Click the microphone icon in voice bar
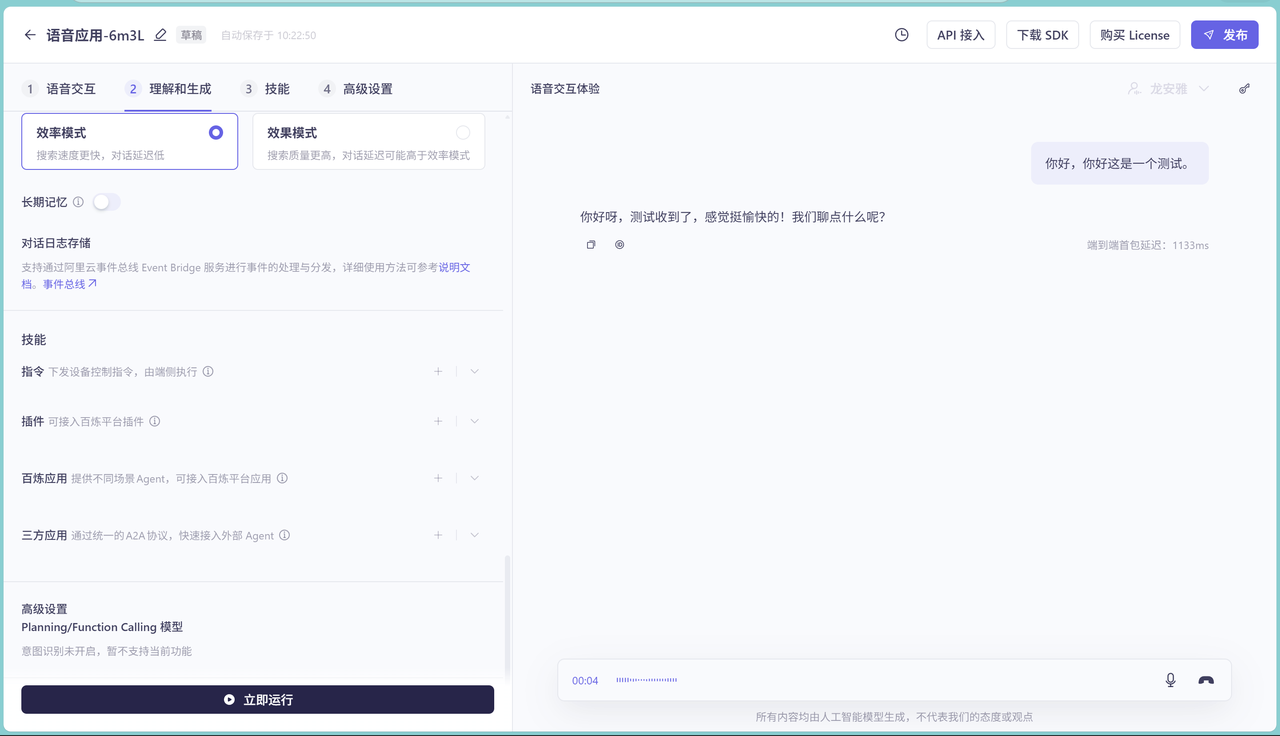Screen dimensions: 1280x736 tap(1170, 680)
